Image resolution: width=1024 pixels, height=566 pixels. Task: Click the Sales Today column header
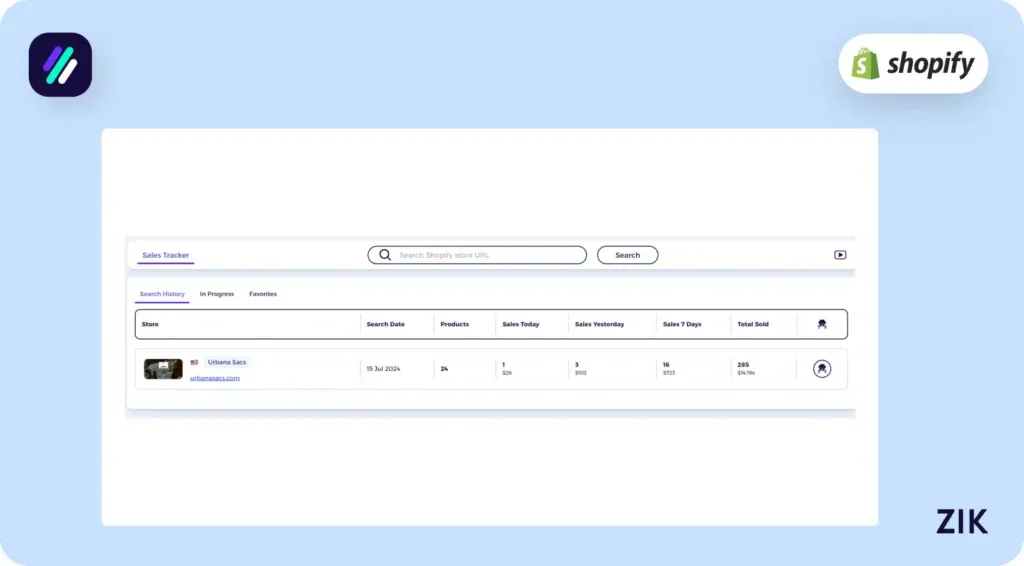(520, 324)
